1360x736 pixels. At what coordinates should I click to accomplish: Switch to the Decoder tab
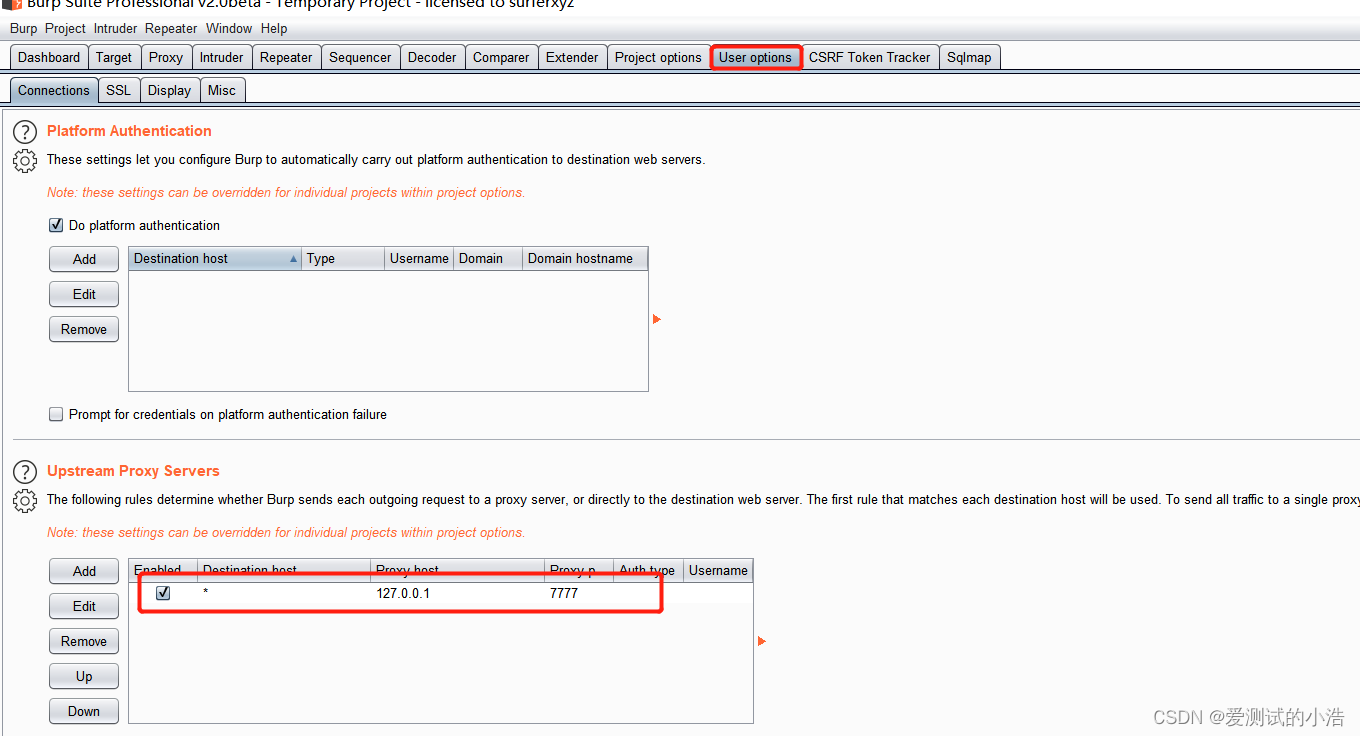tap(432, 57)
